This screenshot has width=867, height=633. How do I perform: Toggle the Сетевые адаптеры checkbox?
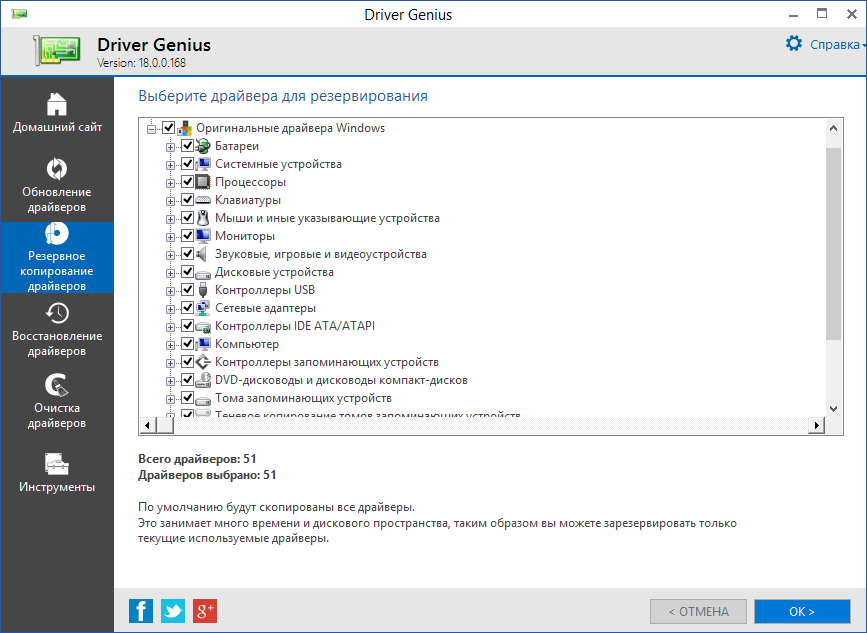187,307
